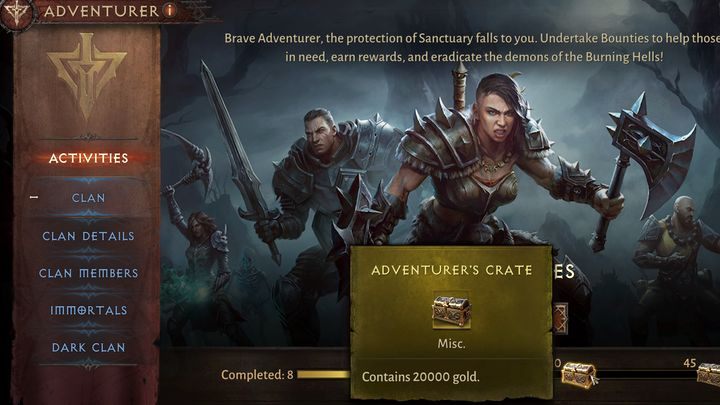Image resolution: width=720 pixels, height=405 pixels.
Task: Select Dark Clan in the sidebar
Action: click(88, 348)
